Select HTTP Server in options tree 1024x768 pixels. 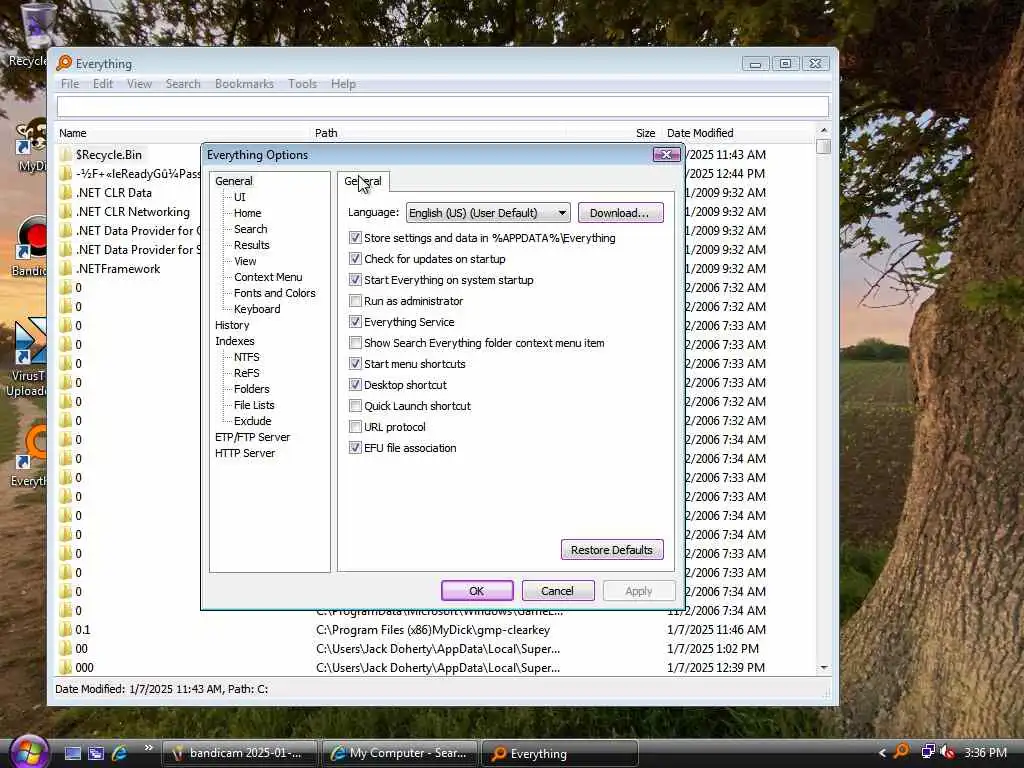point(245,453)
